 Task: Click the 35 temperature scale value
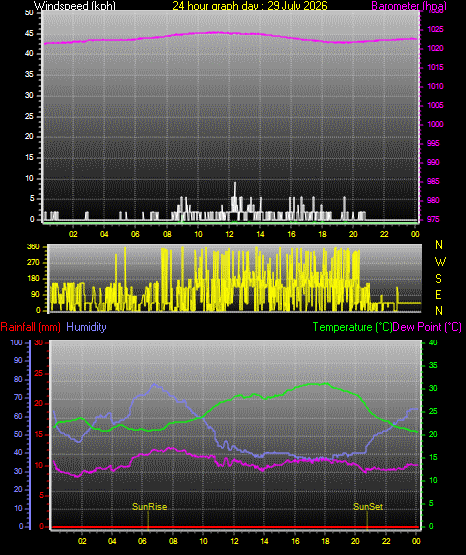click(x=433, y=365)
